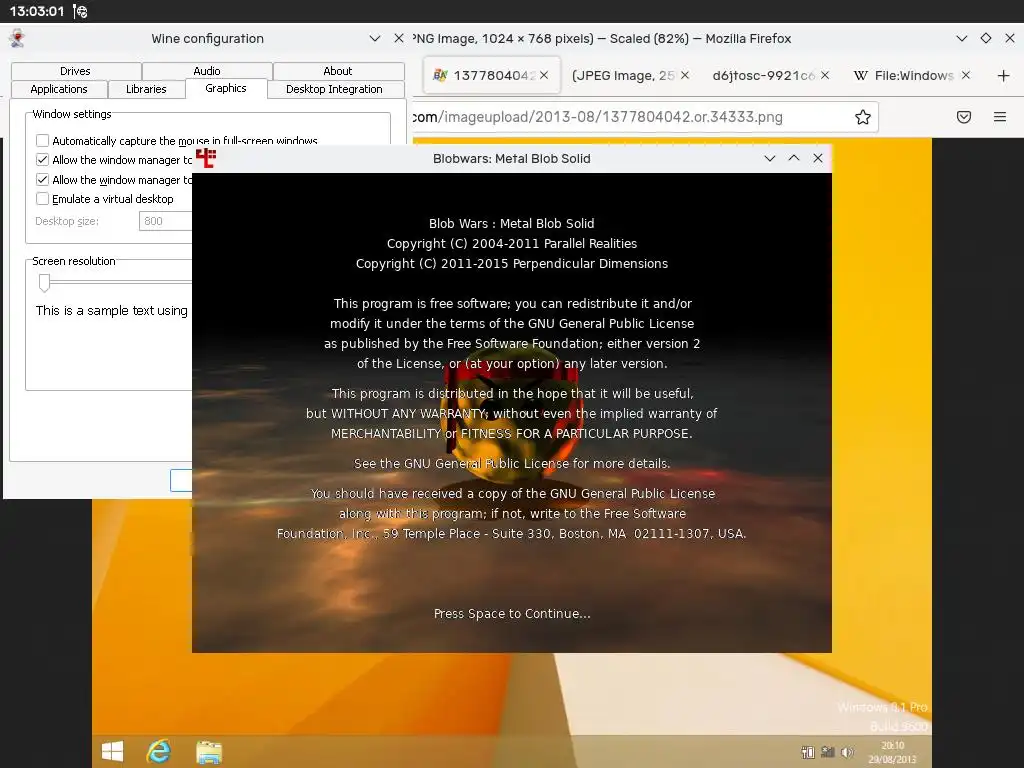This screenshot has width=1024, height=768.
Task: Enable automatically capture the mouse checkbox
Action: point(42,140)
